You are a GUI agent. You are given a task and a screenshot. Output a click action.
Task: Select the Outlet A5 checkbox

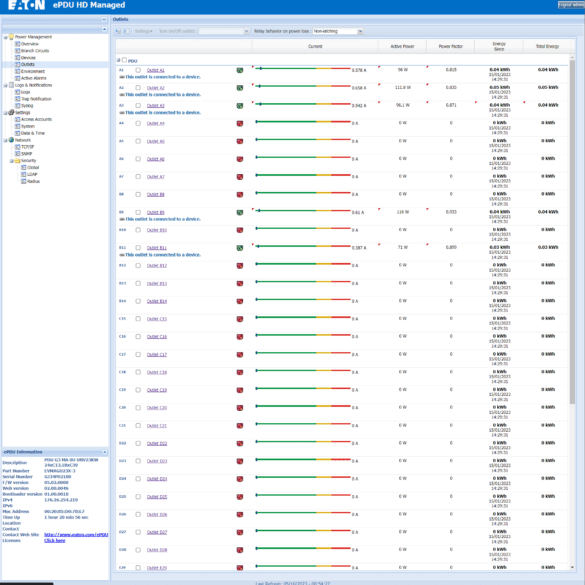(x=138, y=141)
